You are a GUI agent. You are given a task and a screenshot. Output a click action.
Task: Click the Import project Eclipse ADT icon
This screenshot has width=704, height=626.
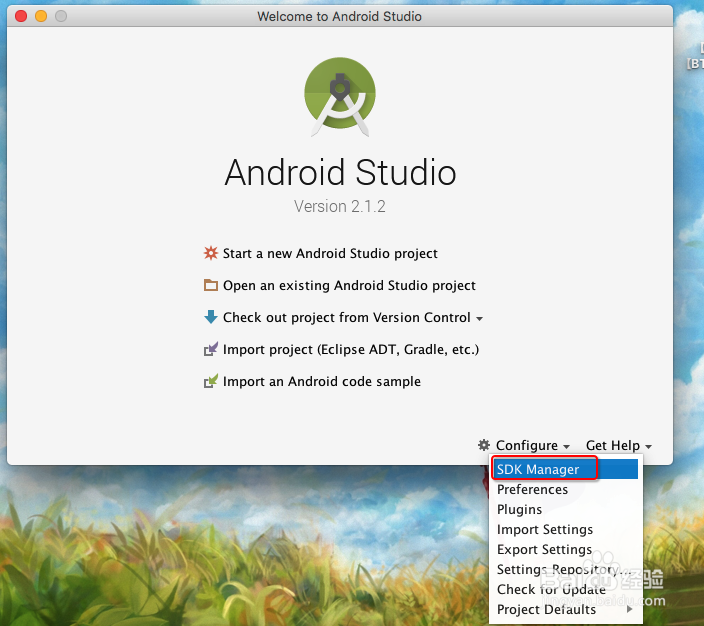coord(211,349)
